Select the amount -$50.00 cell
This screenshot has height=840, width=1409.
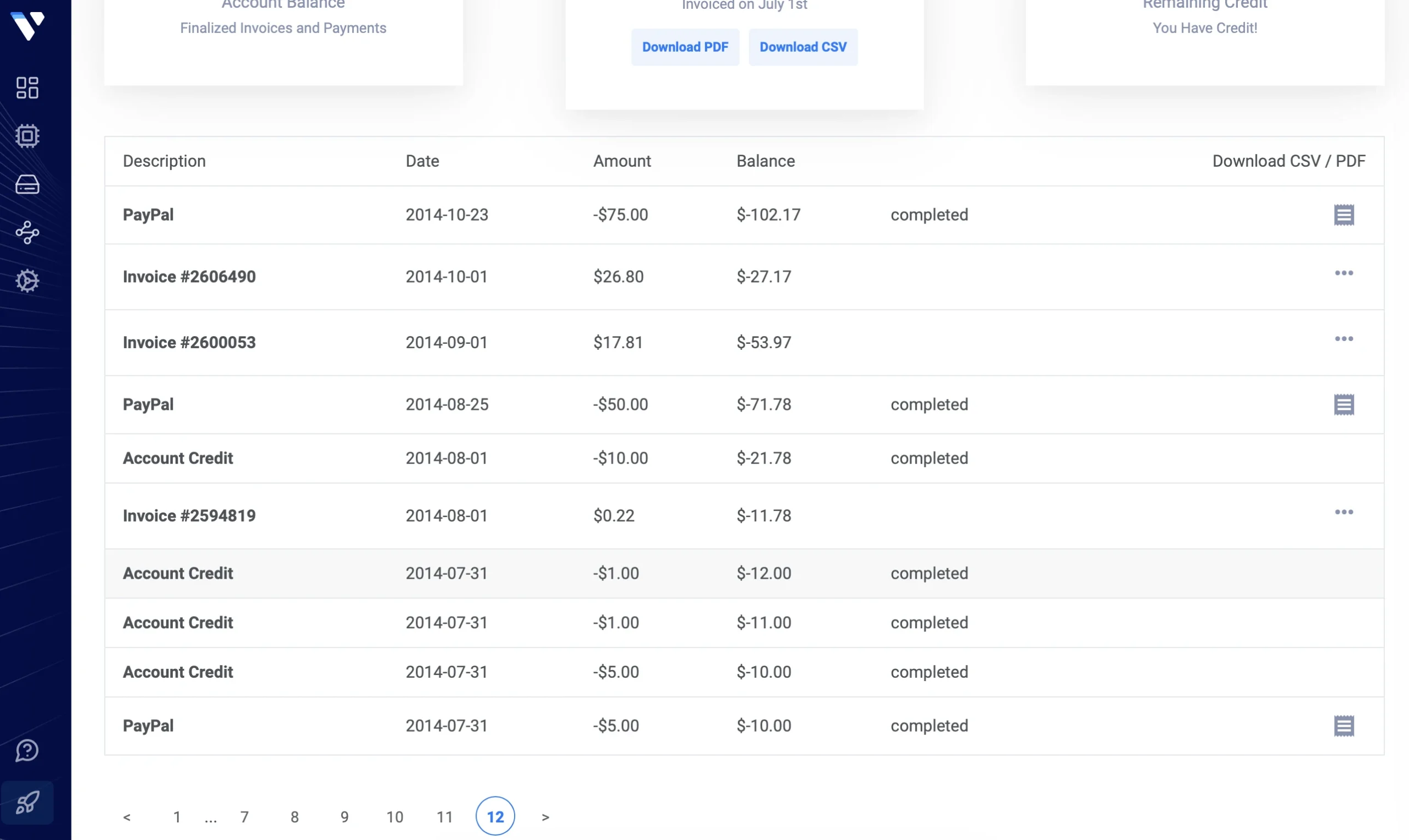click(x=620, y=405)
